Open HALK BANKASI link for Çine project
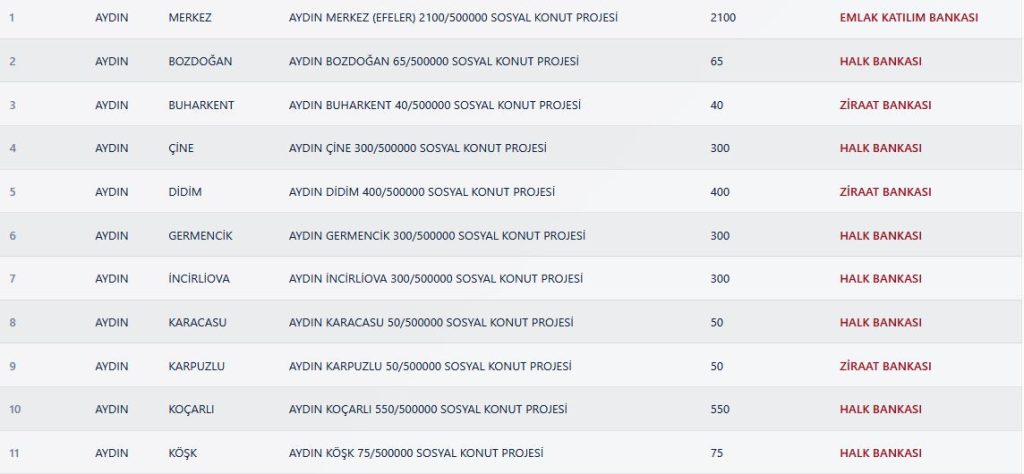Viewport: 1024px width, 474px height. (880, 148)
